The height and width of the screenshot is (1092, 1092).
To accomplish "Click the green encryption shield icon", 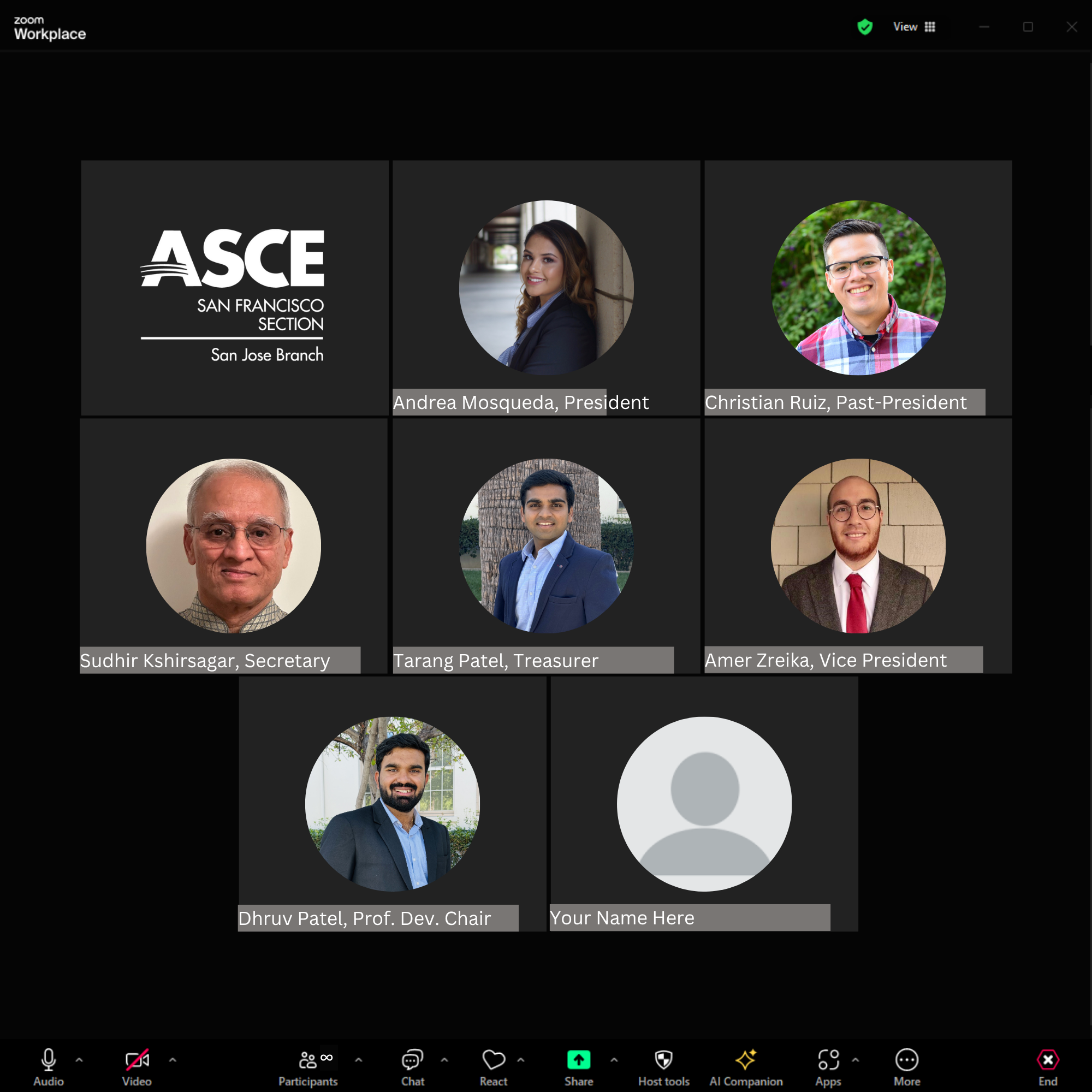I will [865, 27].
